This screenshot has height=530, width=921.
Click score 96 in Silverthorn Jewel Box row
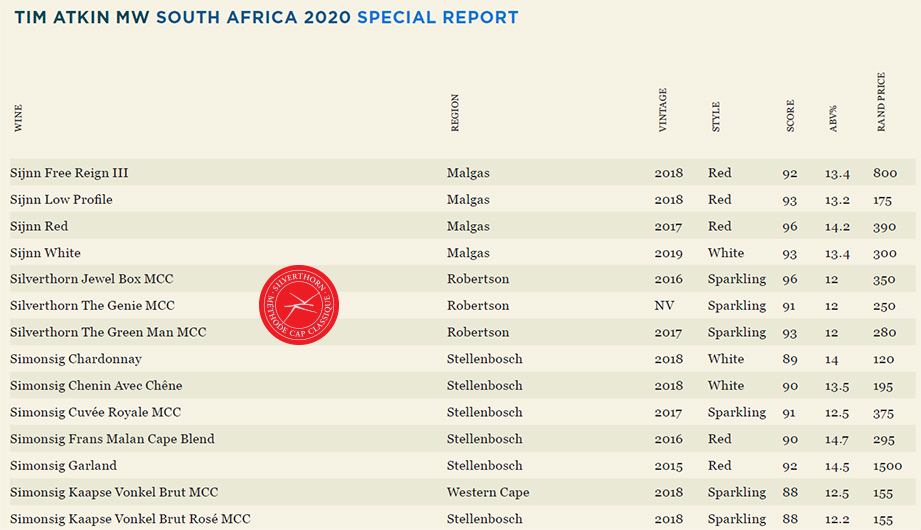click(789, 280)
